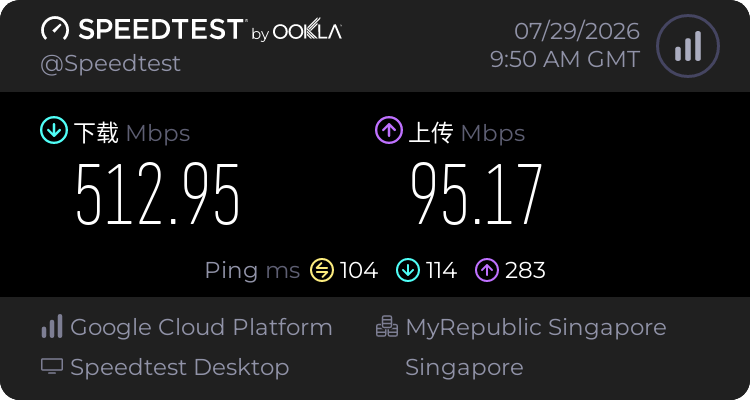Click the MyRepublic Singapore server name

pyautogui.click(x=536, y=328)
